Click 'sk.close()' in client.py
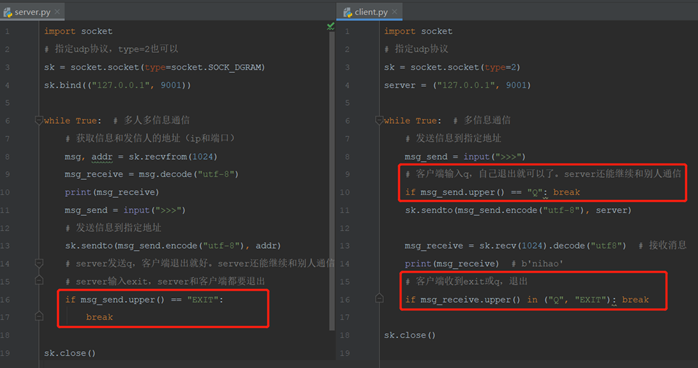This screenshot has width=698, height=368. [x=410, y=335]
